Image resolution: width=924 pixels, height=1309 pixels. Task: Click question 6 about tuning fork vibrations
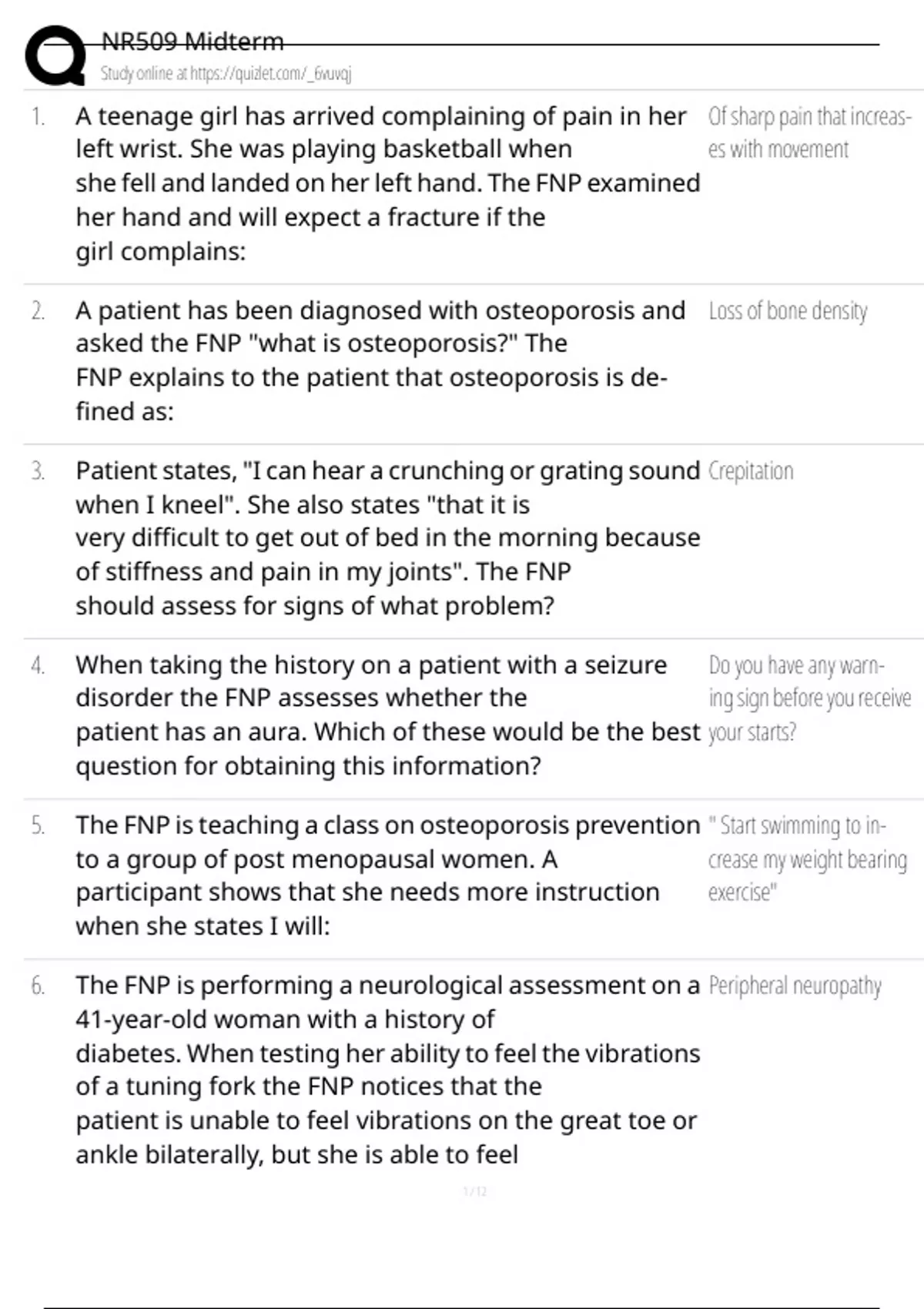(387, 1070)
